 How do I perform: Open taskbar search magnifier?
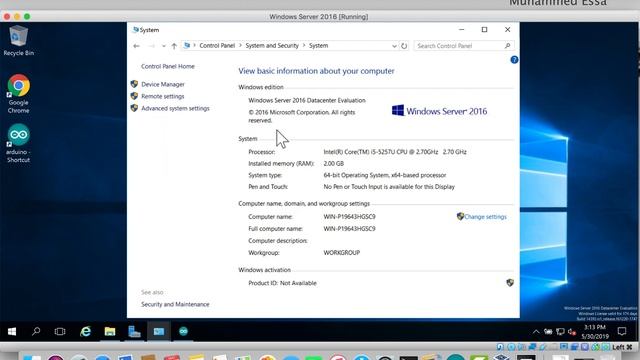coord(36,331)
